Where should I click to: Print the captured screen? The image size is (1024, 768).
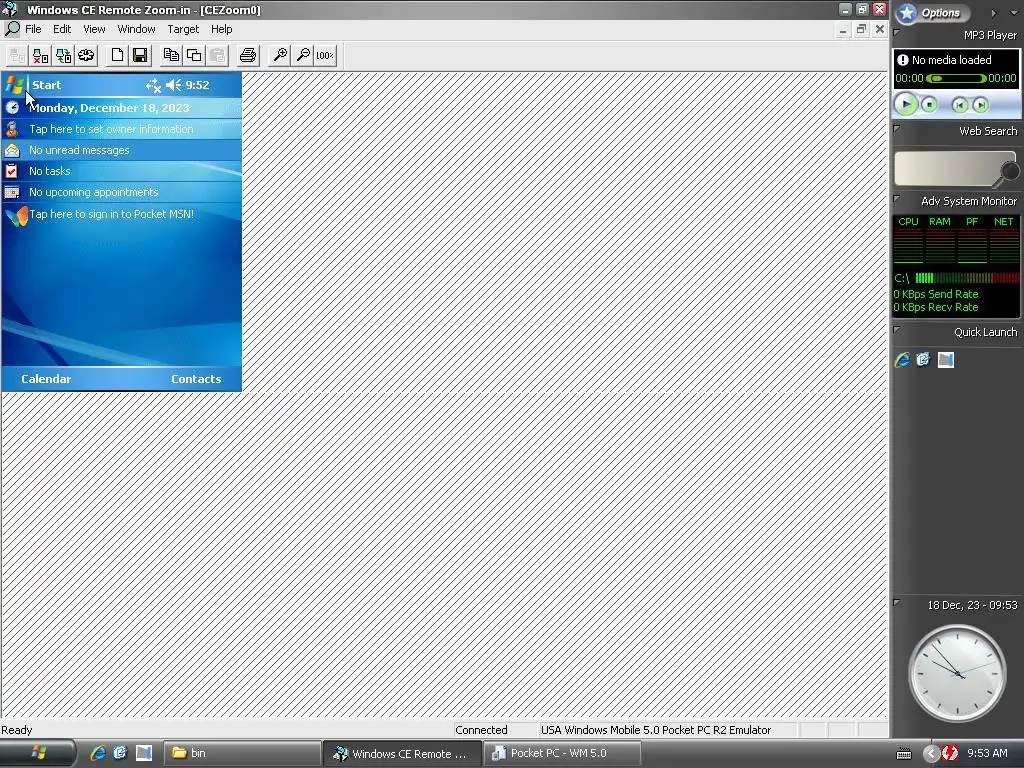(x=248, y=56)
